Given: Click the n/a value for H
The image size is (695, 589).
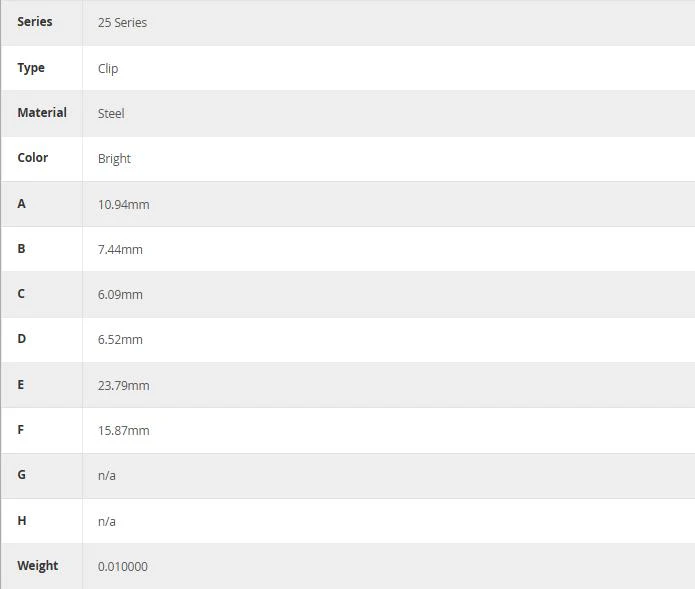Looking at the screenshot, I should click(107, 521).
